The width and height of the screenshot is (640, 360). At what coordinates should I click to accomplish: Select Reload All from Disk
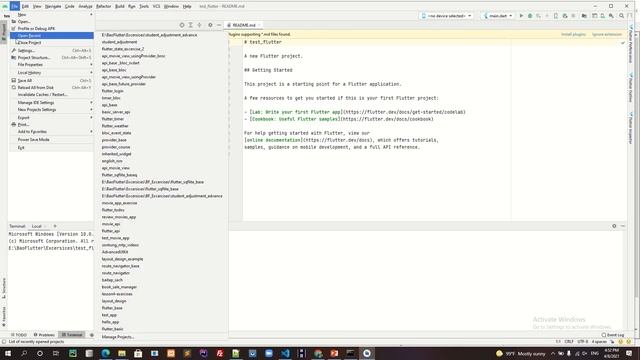[51, 87]
